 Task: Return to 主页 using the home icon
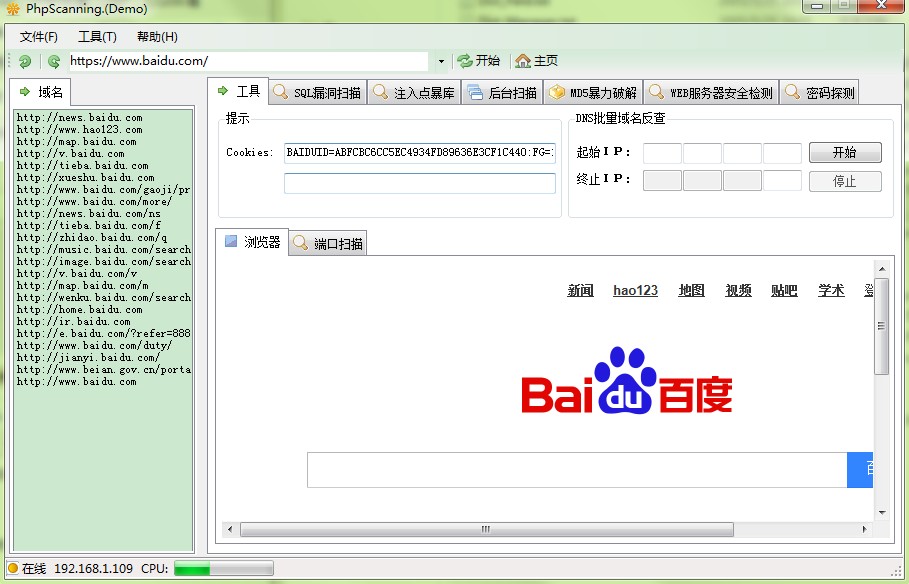click(524, 59)
